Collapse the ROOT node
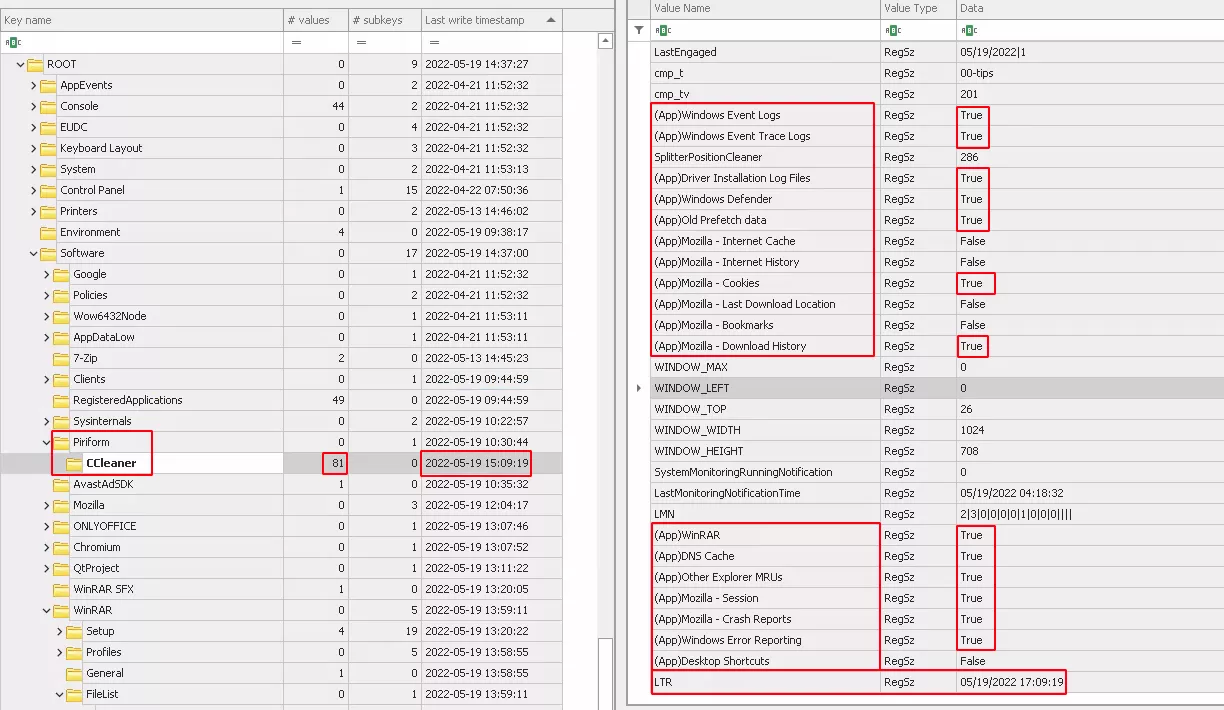Screen dimensions: 1224x710 (x=20, y=64)
